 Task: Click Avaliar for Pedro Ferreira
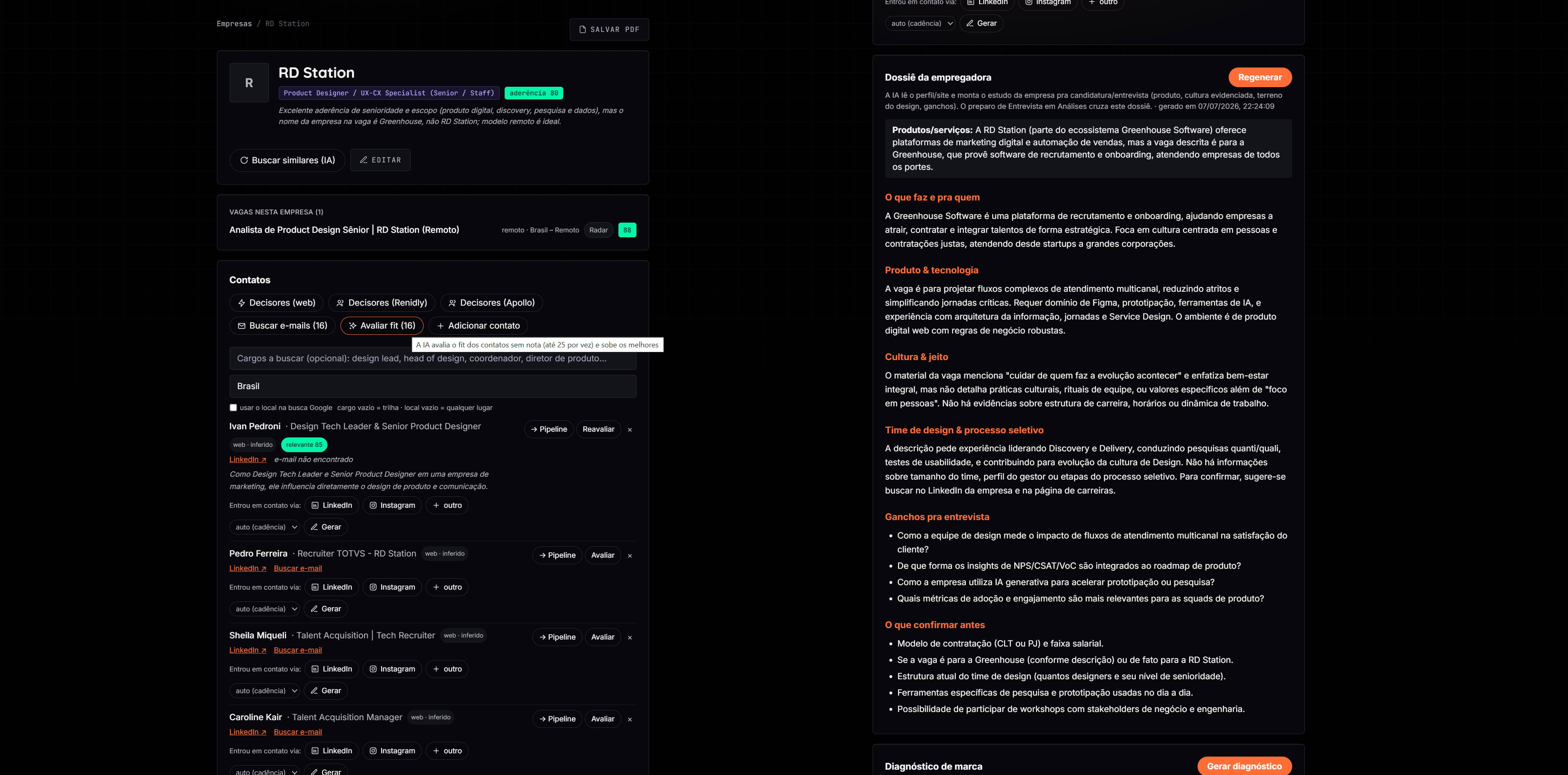point(602,555)
